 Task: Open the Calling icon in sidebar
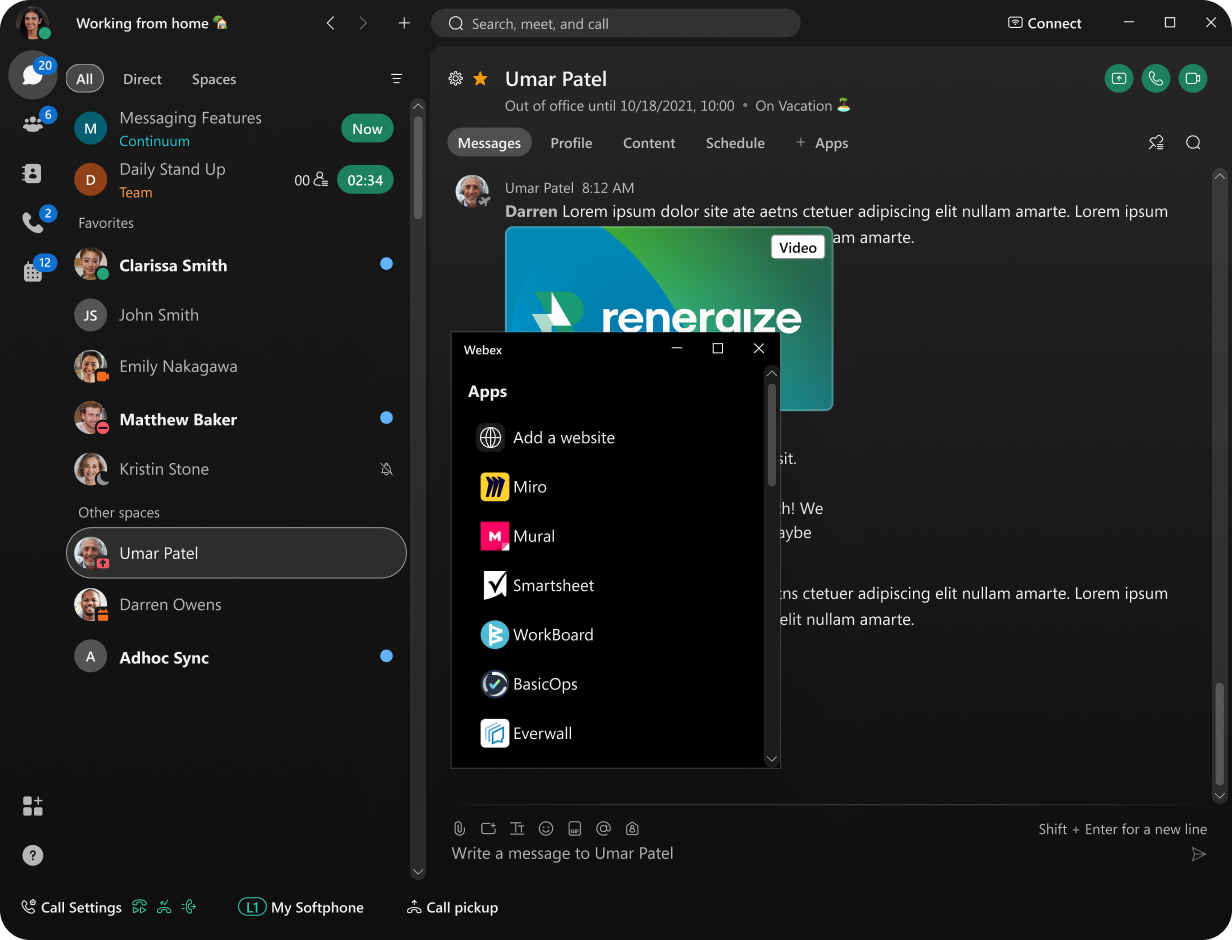[x=33, y=222]
